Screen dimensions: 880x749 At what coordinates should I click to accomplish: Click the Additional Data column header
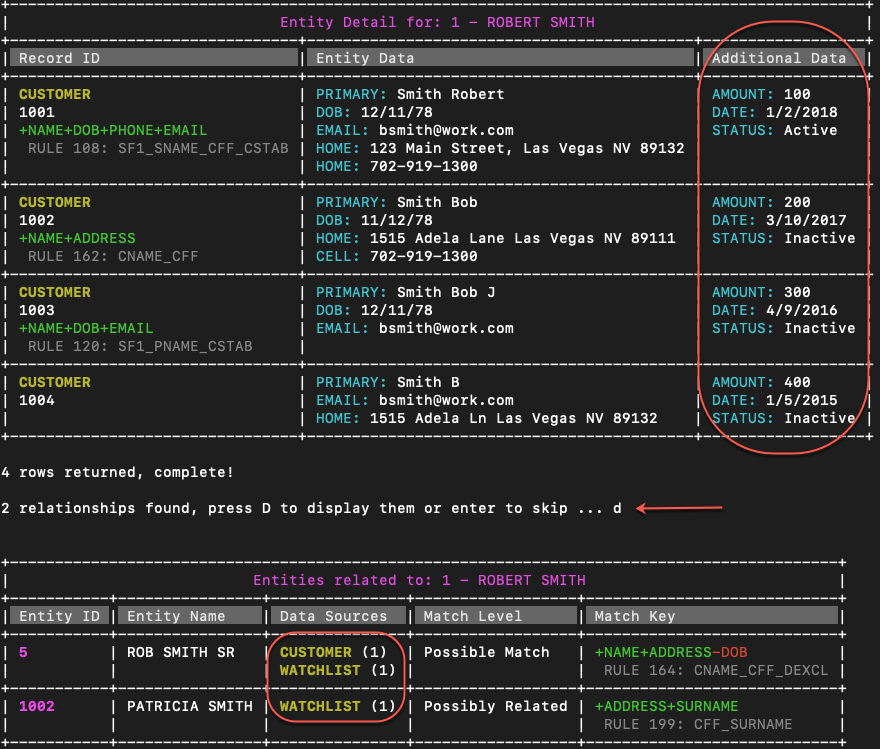(x=783, y=58)
